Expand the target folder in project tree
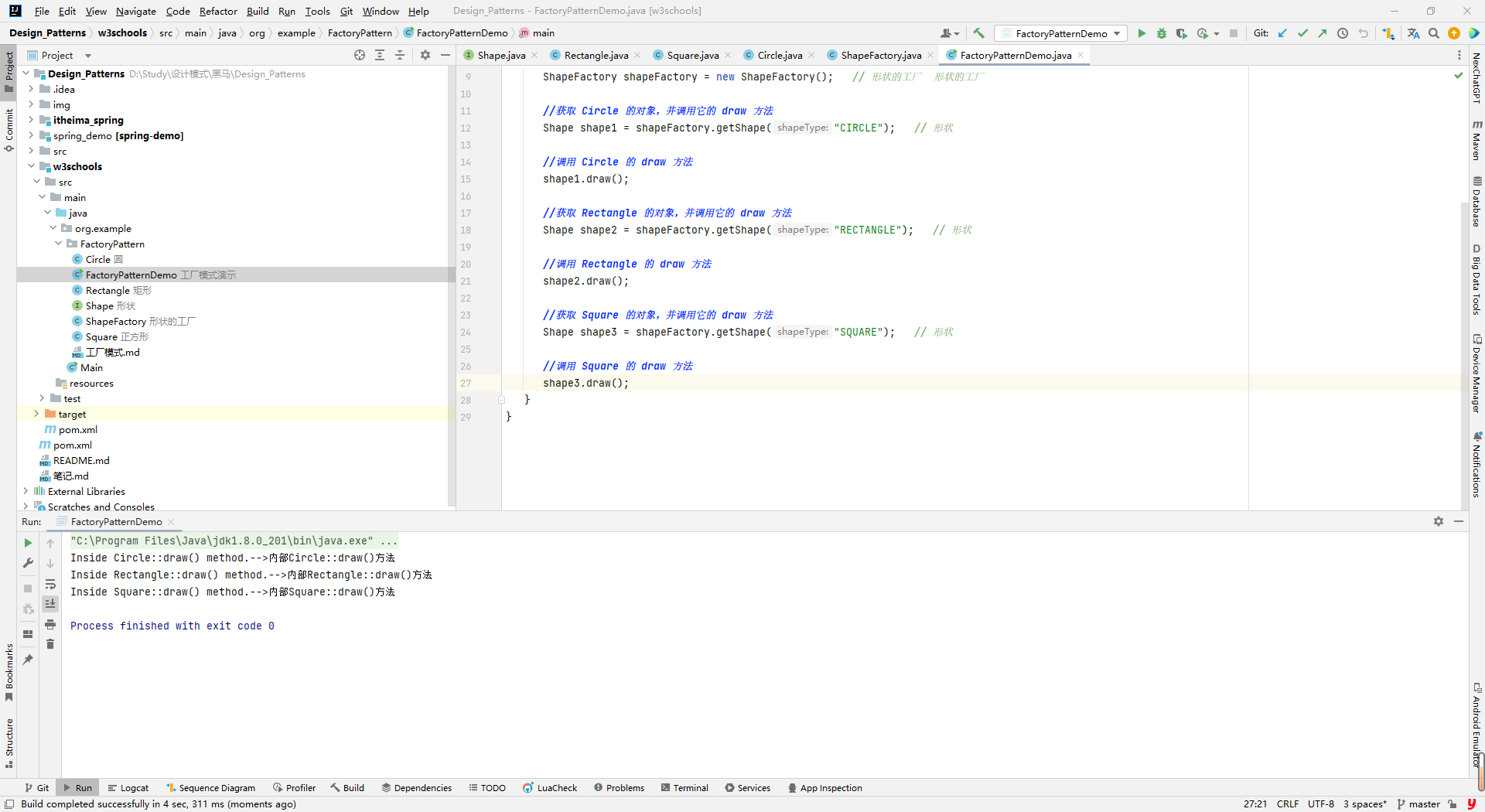The width and height of the screenshot is (1485, 812). point(36,414)
